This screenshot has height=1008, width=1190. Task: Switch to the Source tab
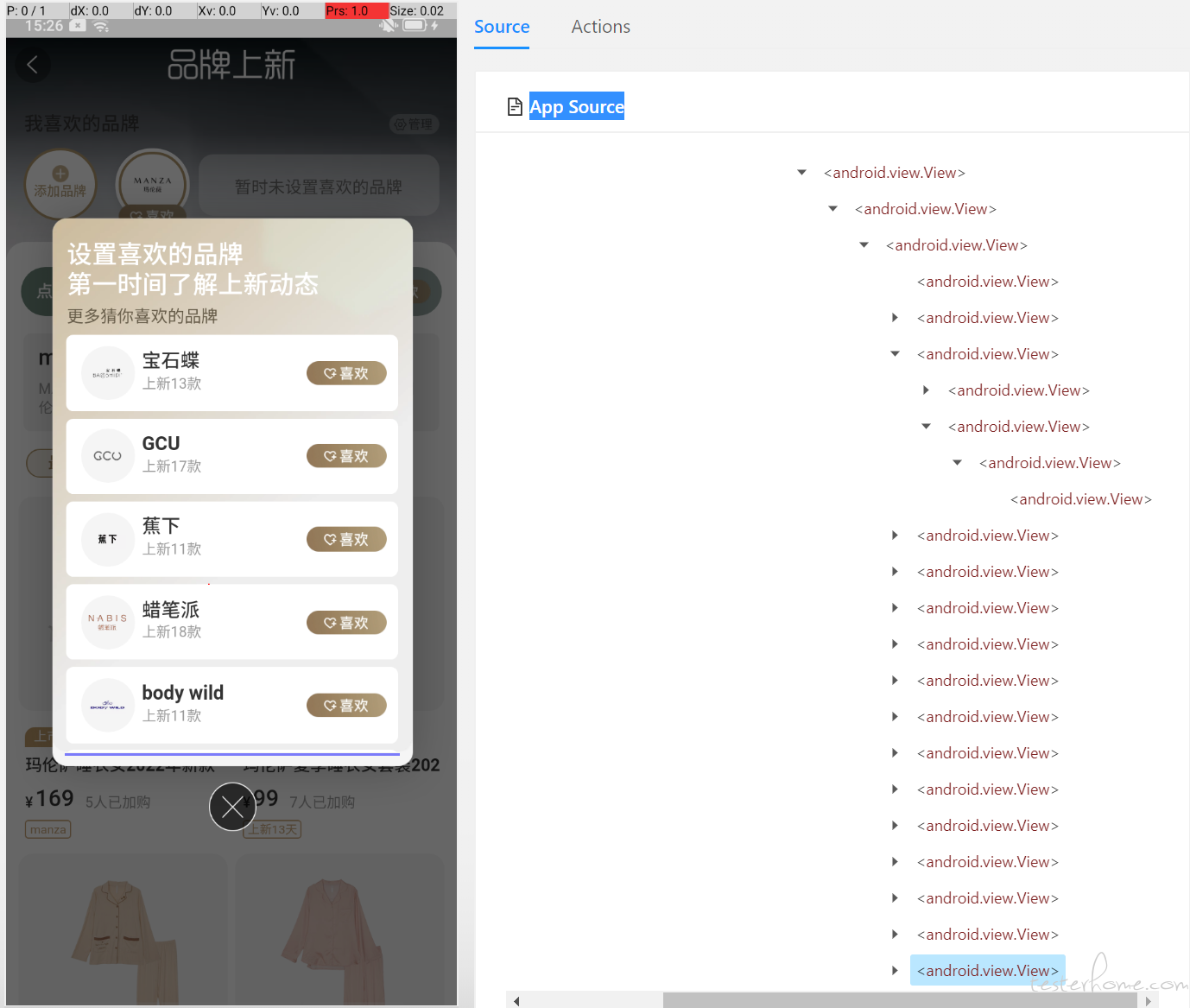click(502, 27)
